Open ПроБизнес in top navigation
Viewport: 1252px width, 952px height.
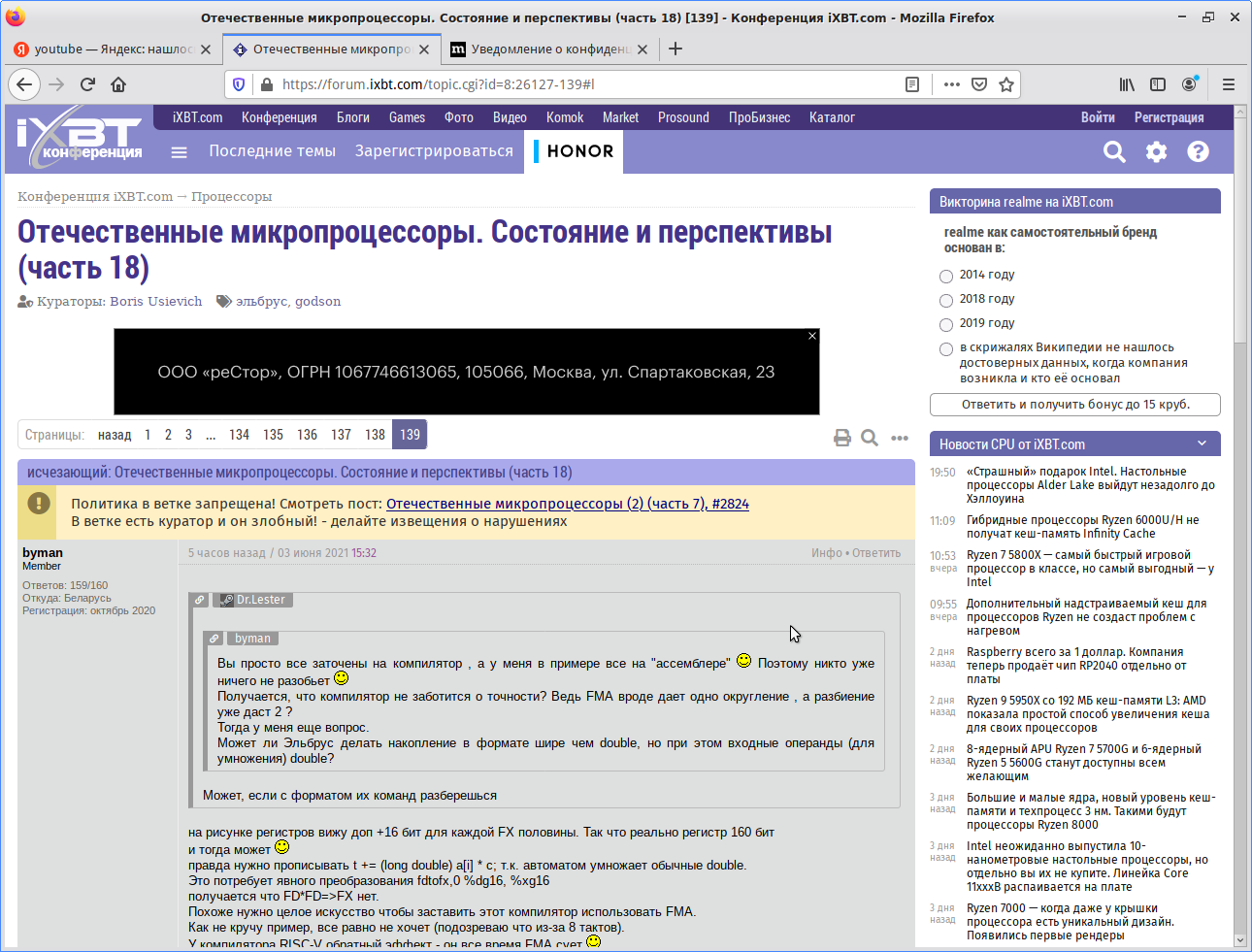pyautogui.click(x=759, y=117)
